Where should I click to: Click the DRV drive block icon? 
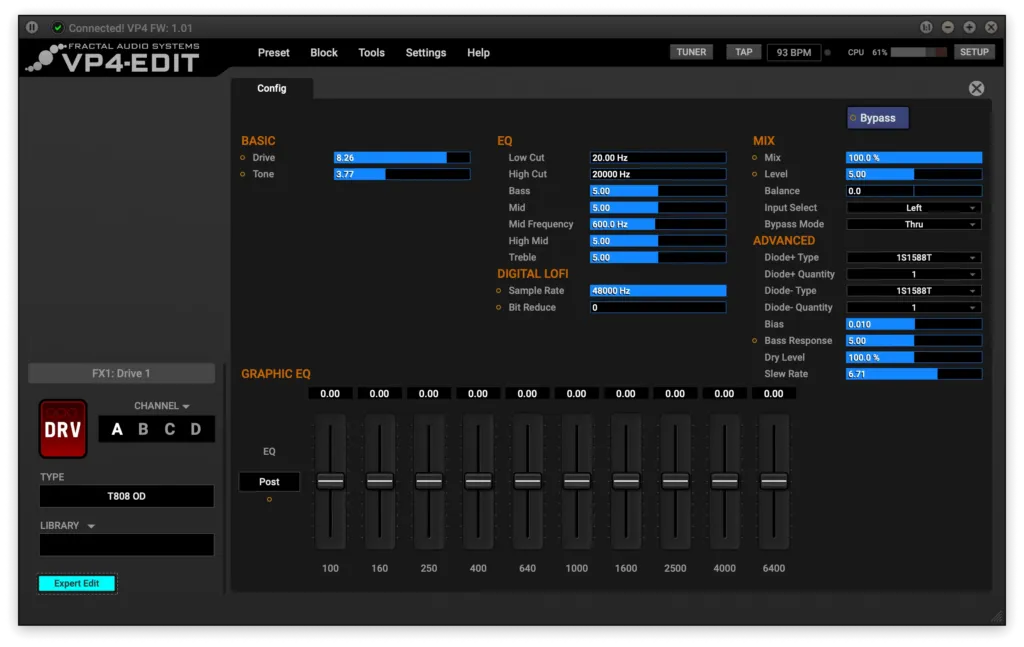(x=63, y=429)
